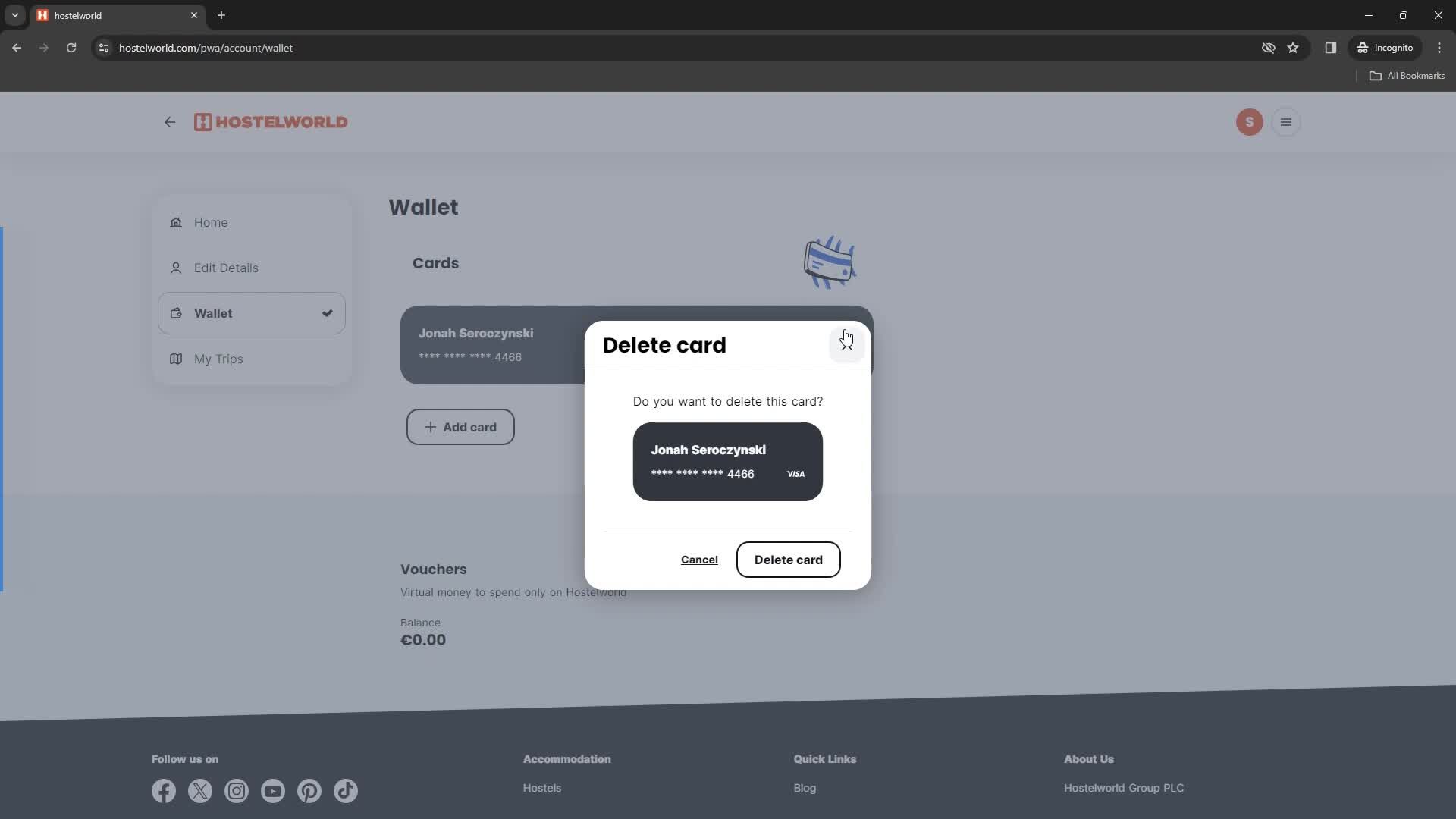The image size is (1456, 819).
Task: Open Home in account sidebar
Action: 252,222
